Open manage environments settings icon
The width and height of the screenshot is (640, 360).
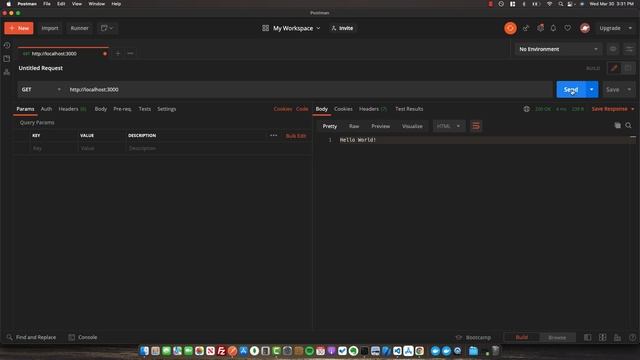(x=629, y=49)
